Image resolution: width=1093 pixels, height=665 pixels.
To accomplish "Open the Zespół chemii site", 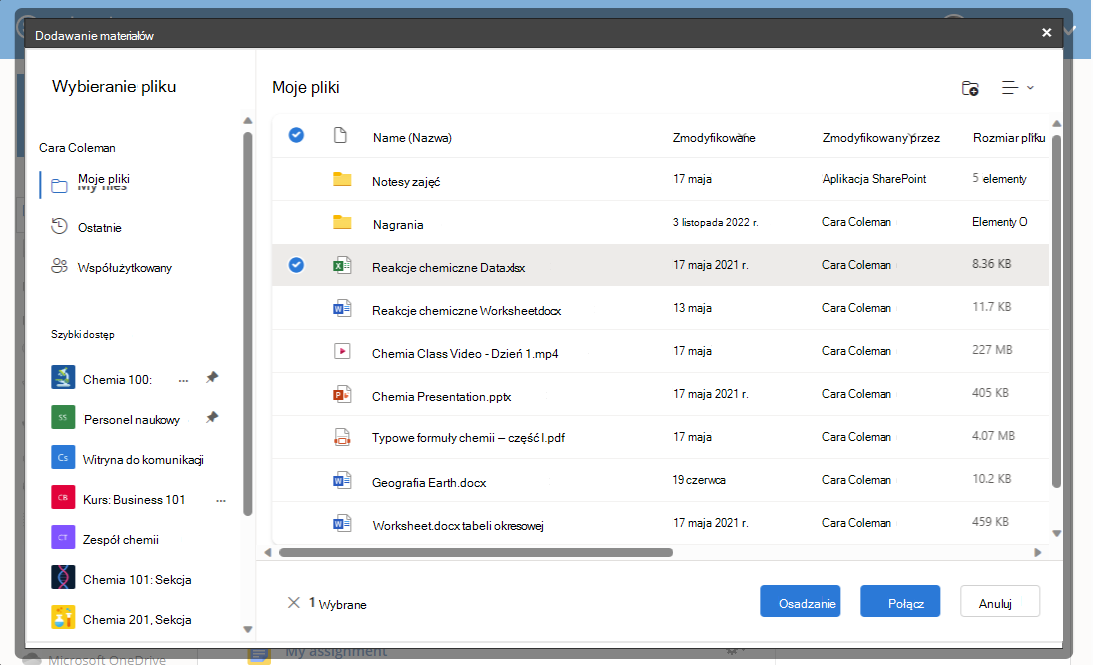I will 121,540.
